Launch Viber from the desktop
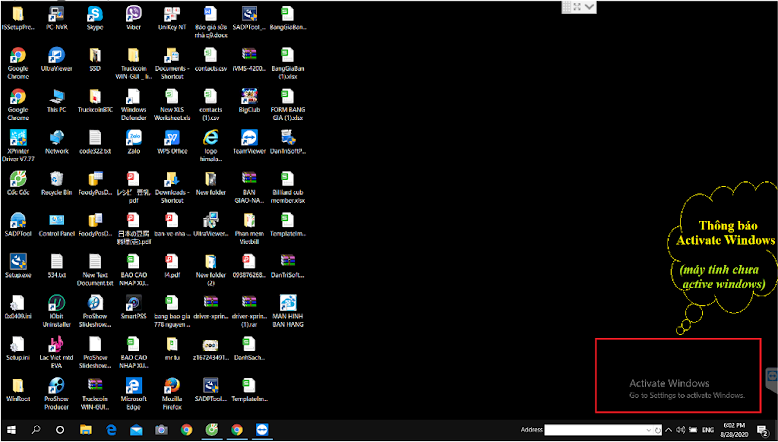 (133, 18)
